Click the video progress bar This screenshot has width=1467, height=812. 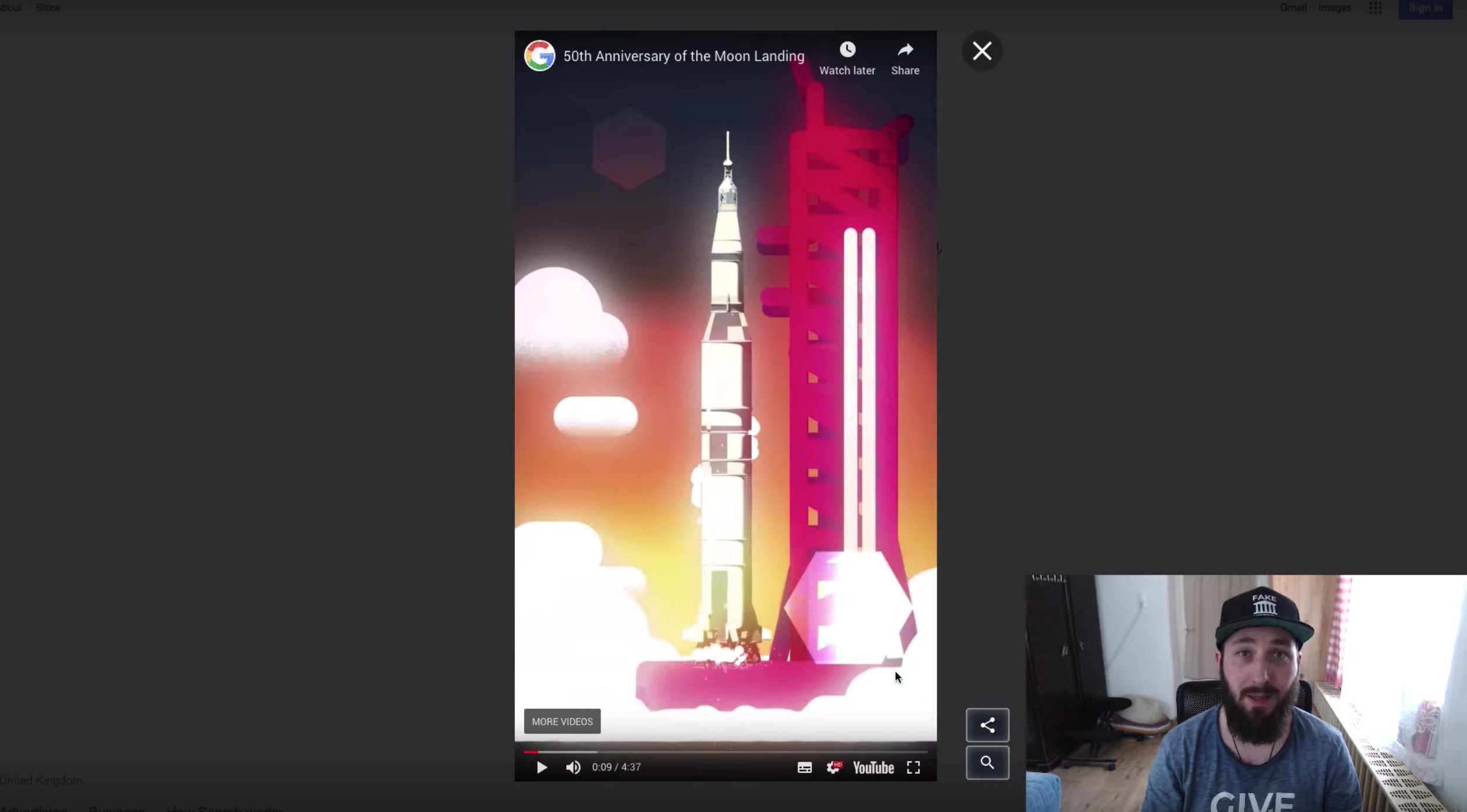(725, 752)
